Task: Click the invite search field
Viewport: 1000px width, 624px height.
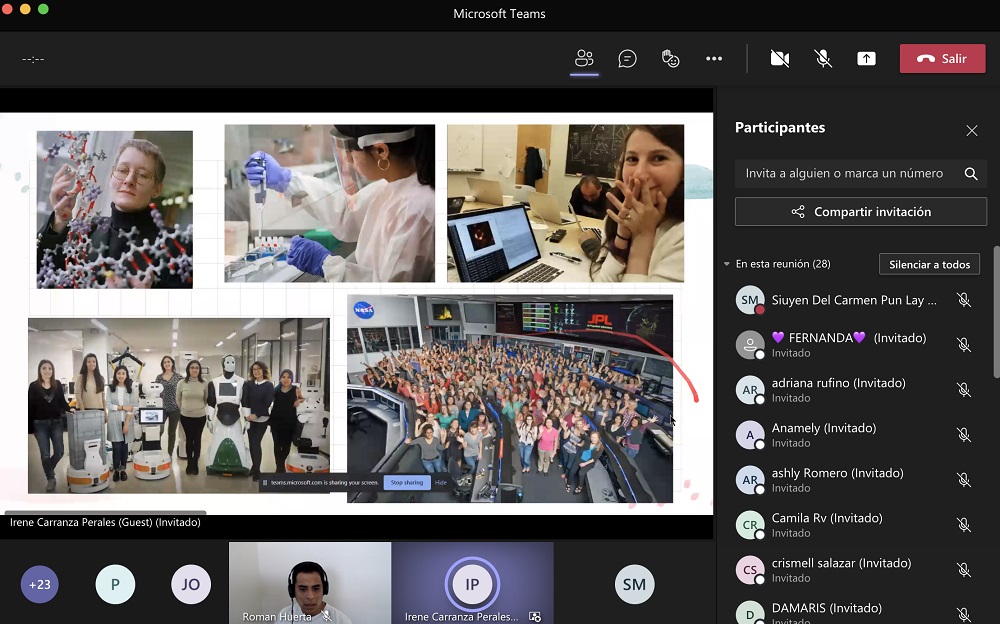Action: point(860,174)
